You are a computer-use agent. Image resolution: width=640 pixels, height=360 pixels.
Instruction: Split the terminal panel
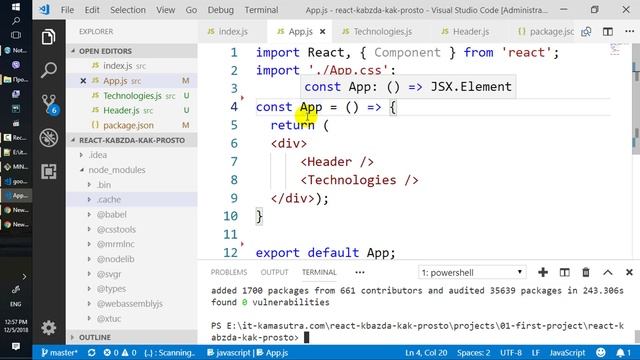point(564,272)
